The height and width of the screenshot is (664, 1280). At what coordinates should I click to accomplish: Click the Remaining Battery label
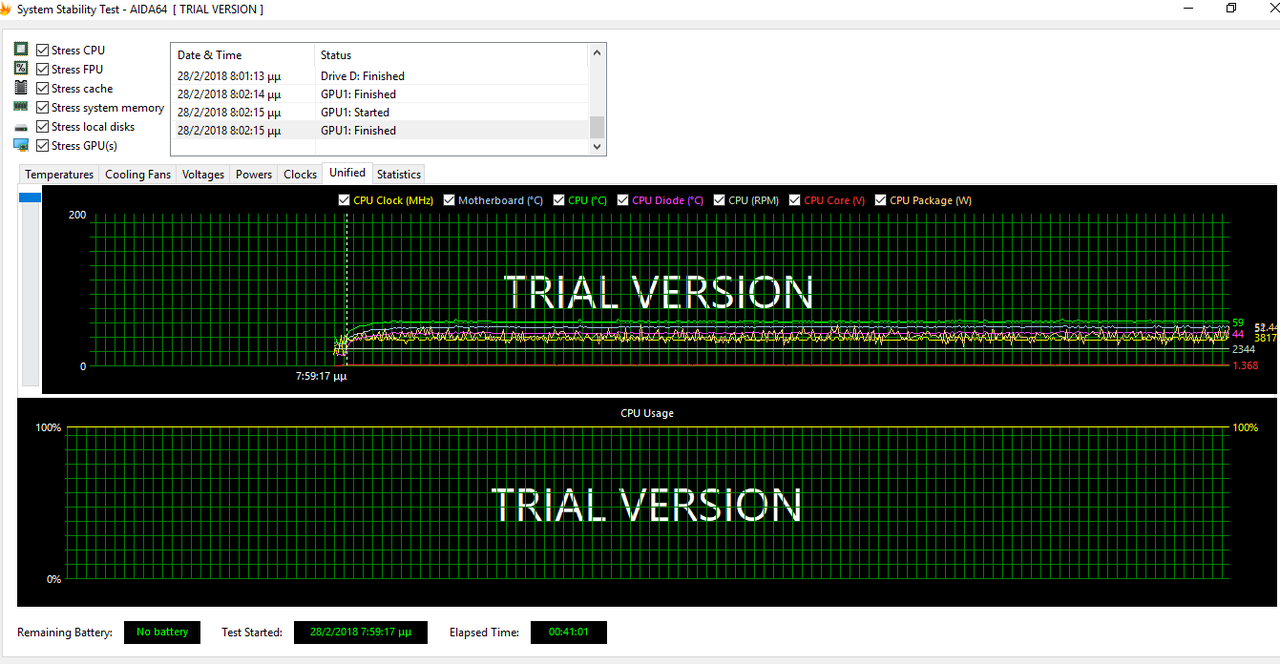tap(65, 632)
